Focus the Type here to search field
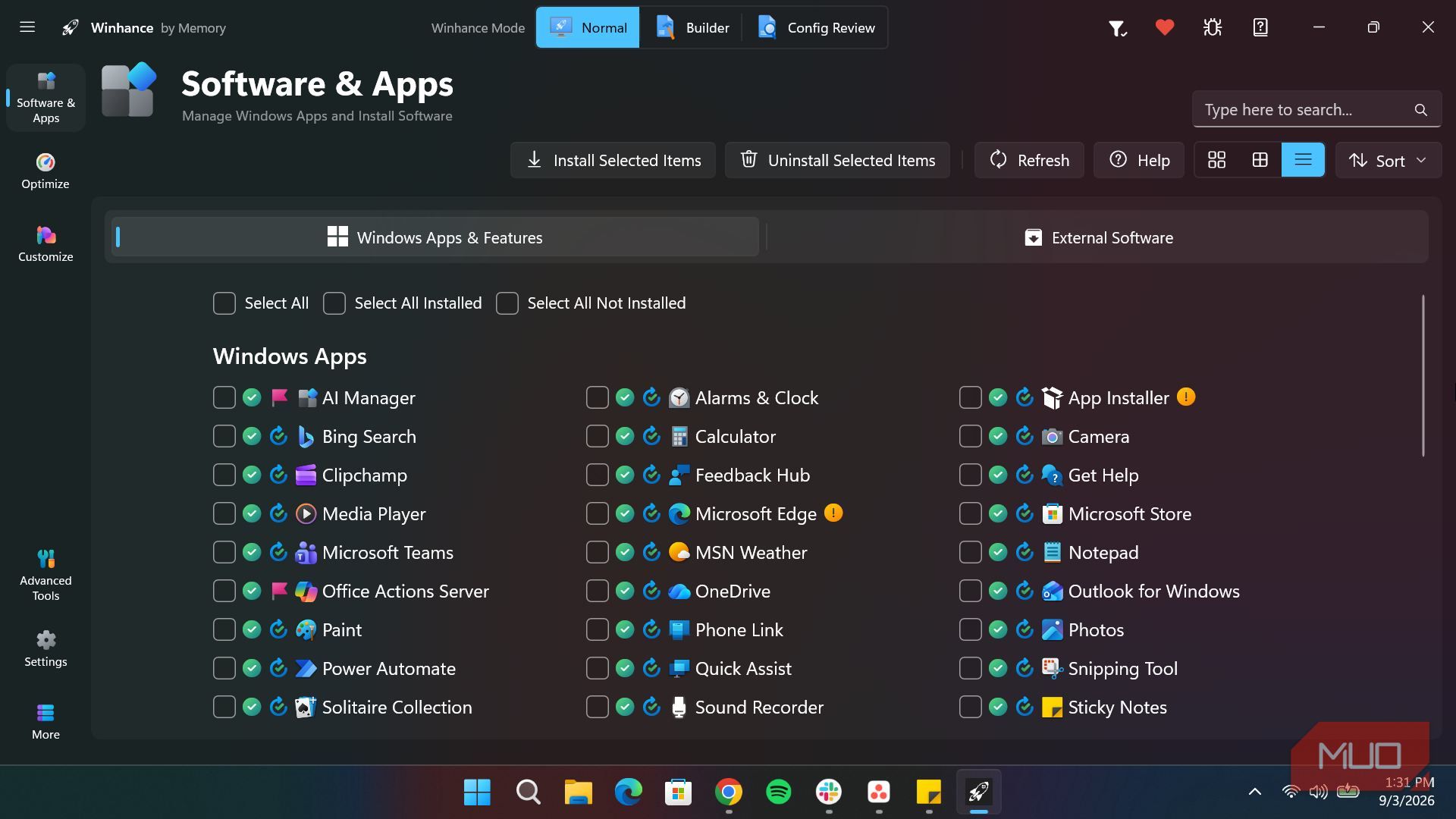The image size is (1456, 819). coord(1316,110)
